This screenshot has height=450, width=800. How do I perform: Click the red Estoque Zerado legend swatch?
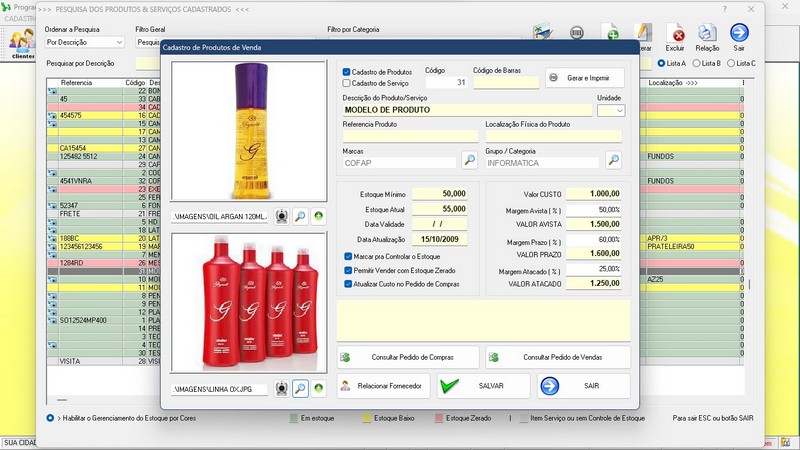point(439,418)
